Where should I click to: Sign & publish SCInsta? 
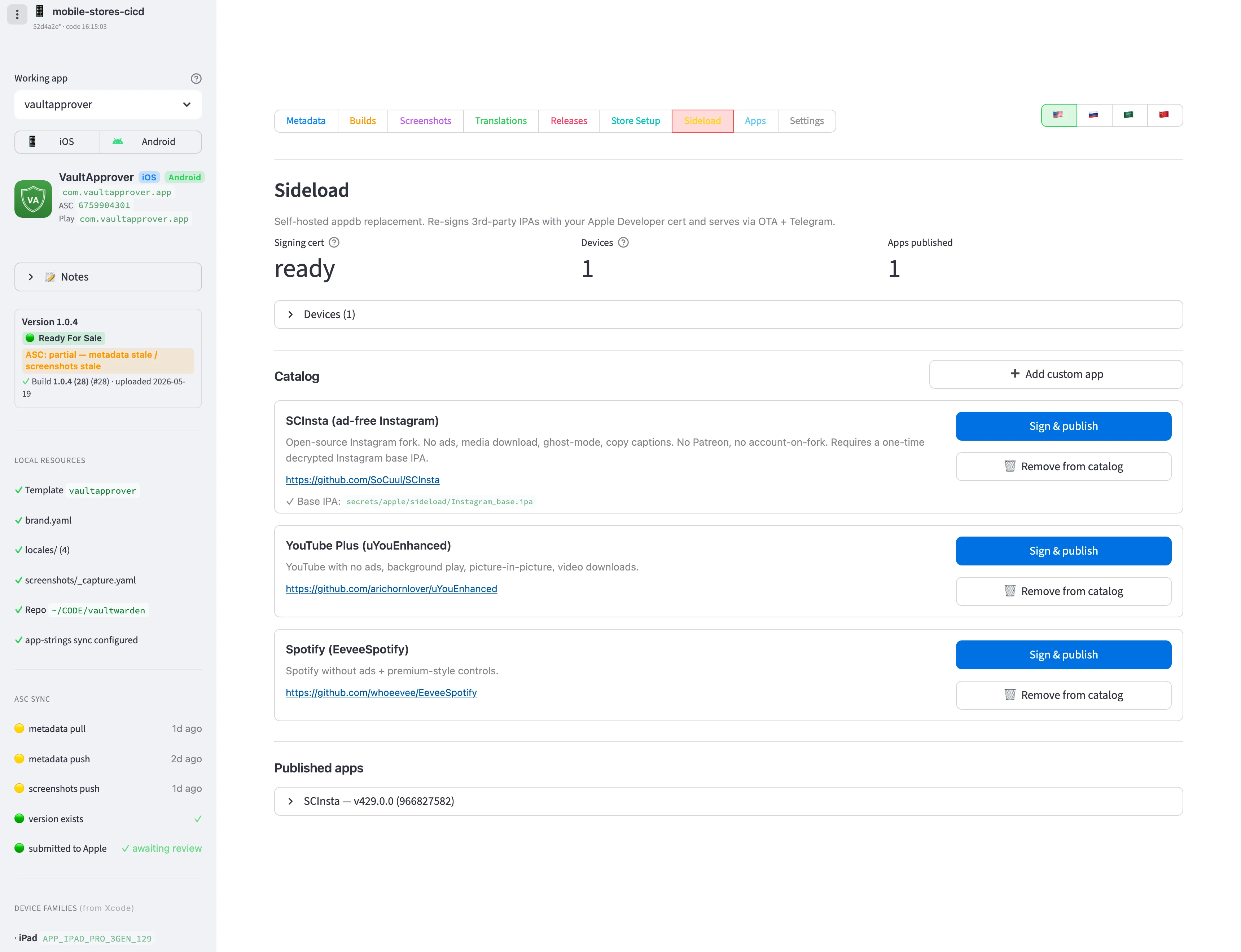[x=1063, y=426]
